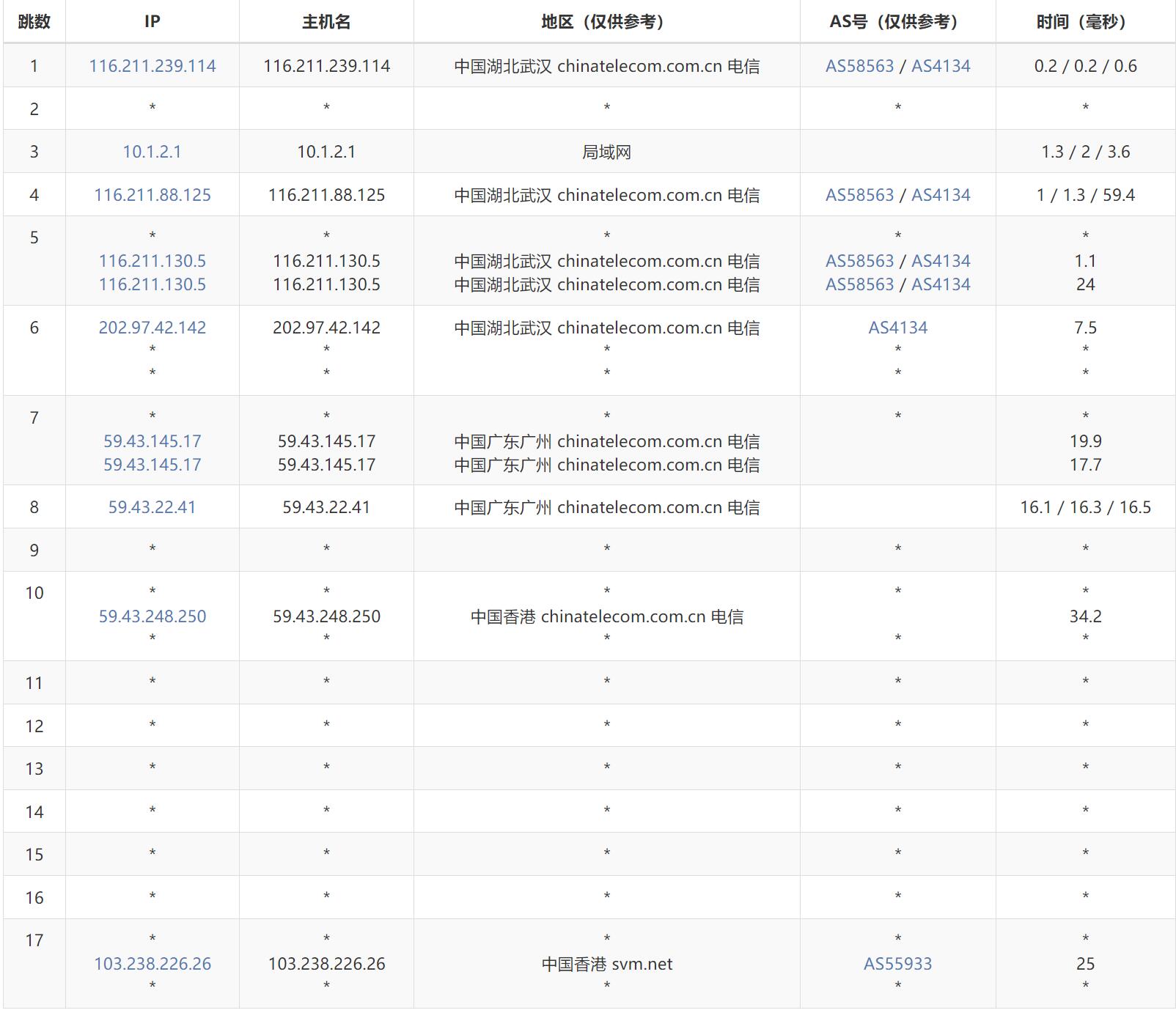Open AS4134 link in hop 1 row
Image resolution: width=1176 pixels, height=1010 pixels.
(941, 66)
